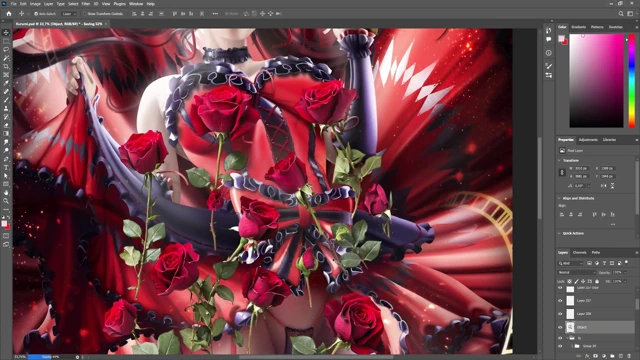This screenshot has width=640, height=360.
Task: Enable Show Transform Controls checkbox
Action: 84,14
